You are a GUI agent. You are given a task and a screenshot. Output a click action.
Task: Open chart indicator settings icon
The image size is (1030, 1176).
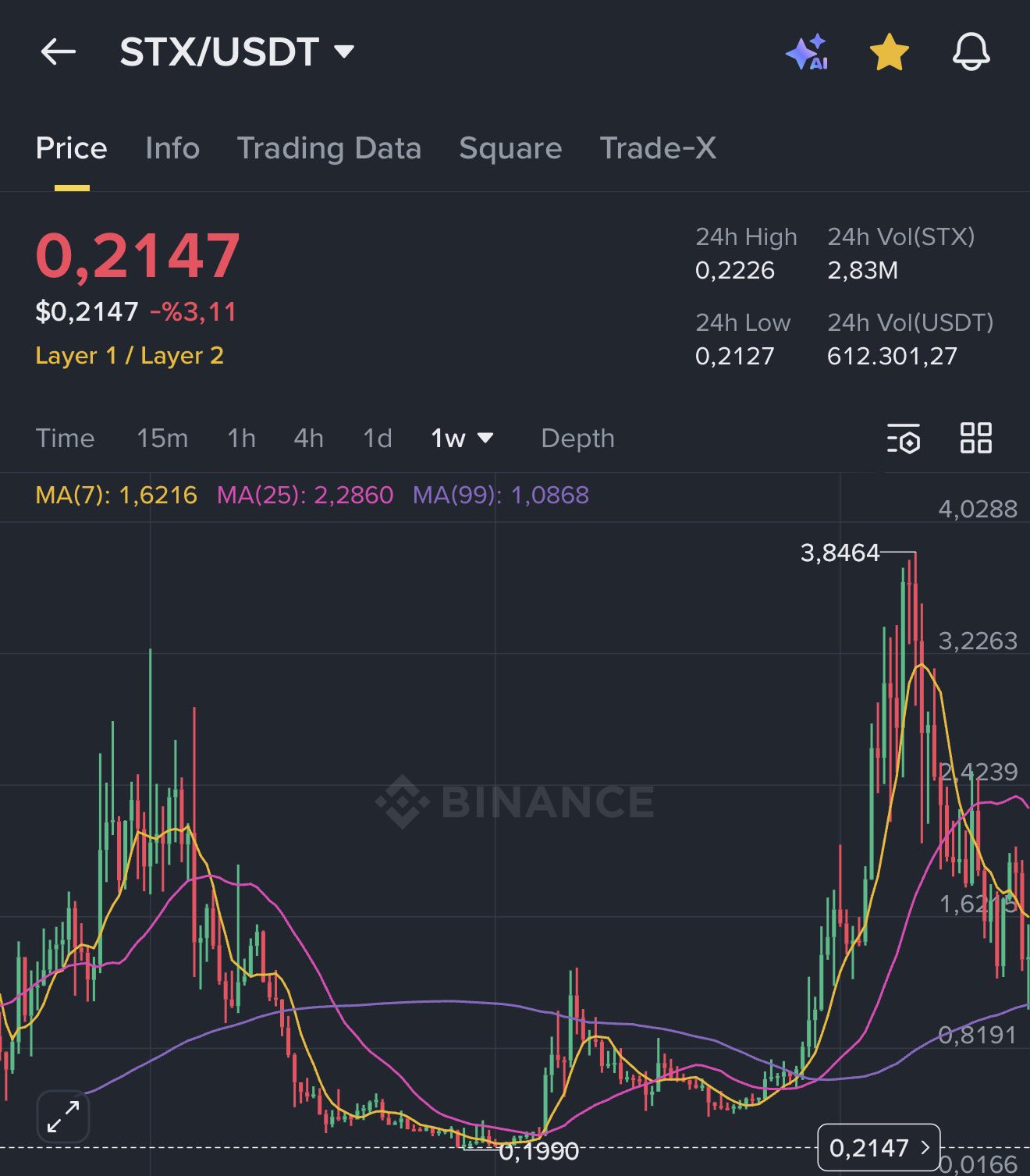[x=904, y=439]
